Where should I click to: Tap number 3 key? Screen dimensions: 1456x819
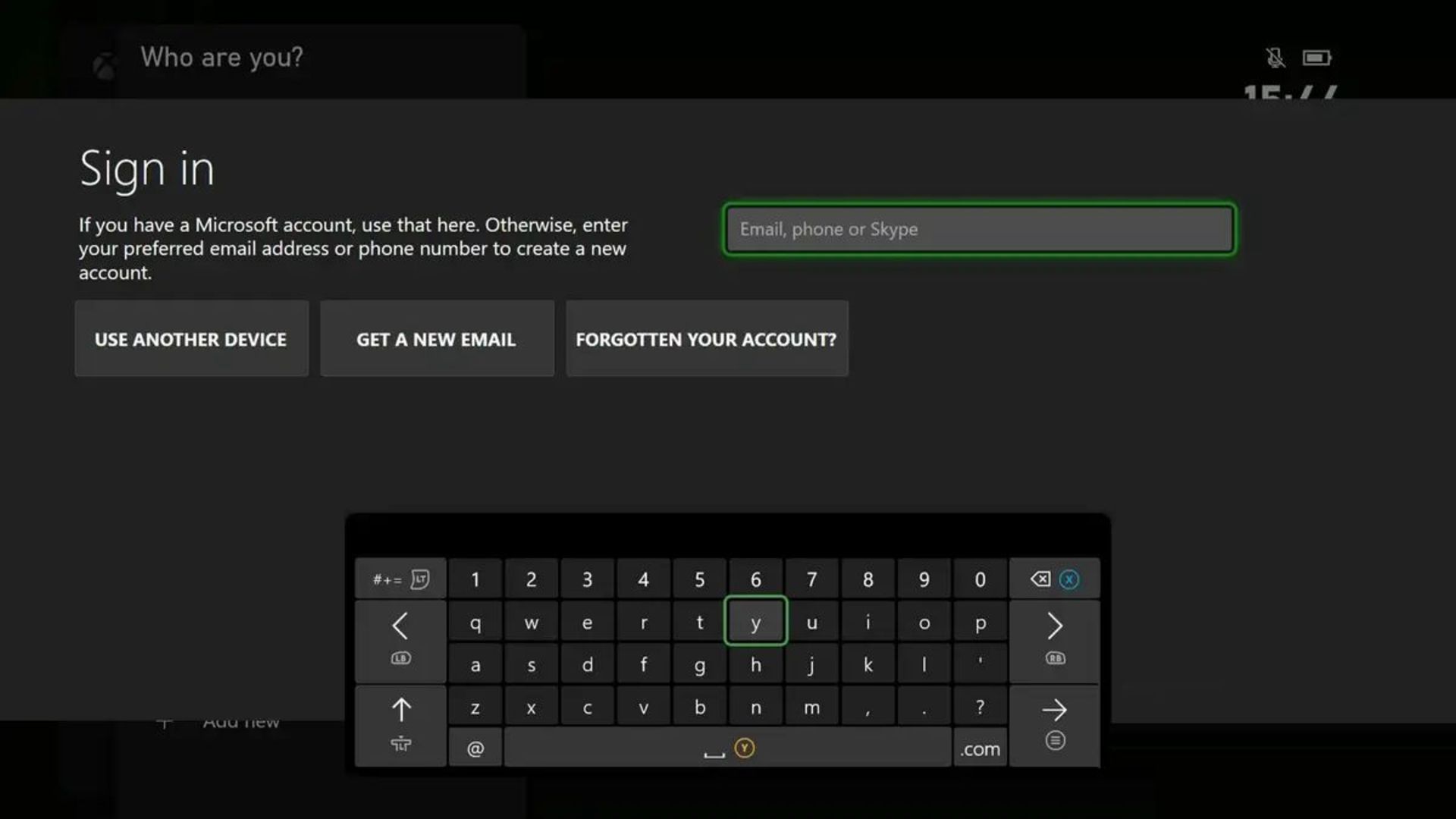[x=588, y=579]
